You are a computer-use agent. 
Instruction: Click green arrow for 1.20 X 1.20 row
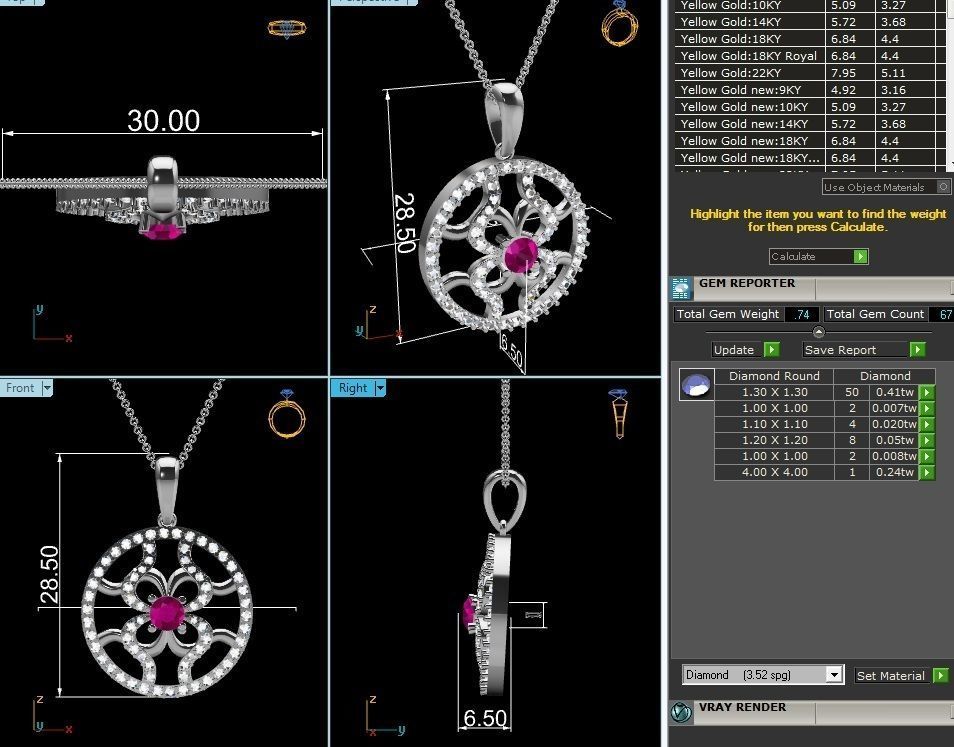[926, 440]
